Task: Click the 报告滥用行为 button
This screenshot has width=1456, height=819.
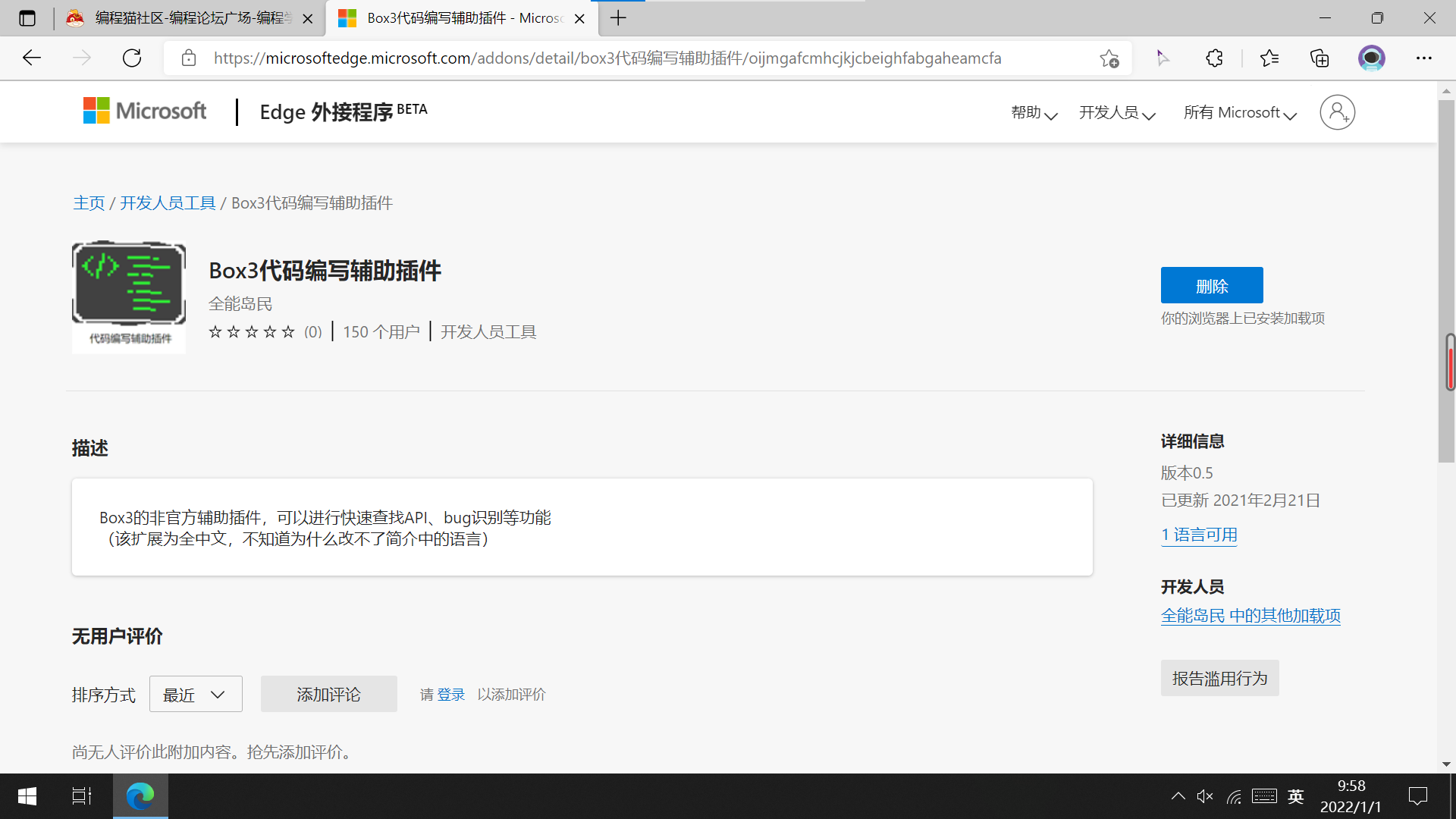Action: tap(1220, 678)
